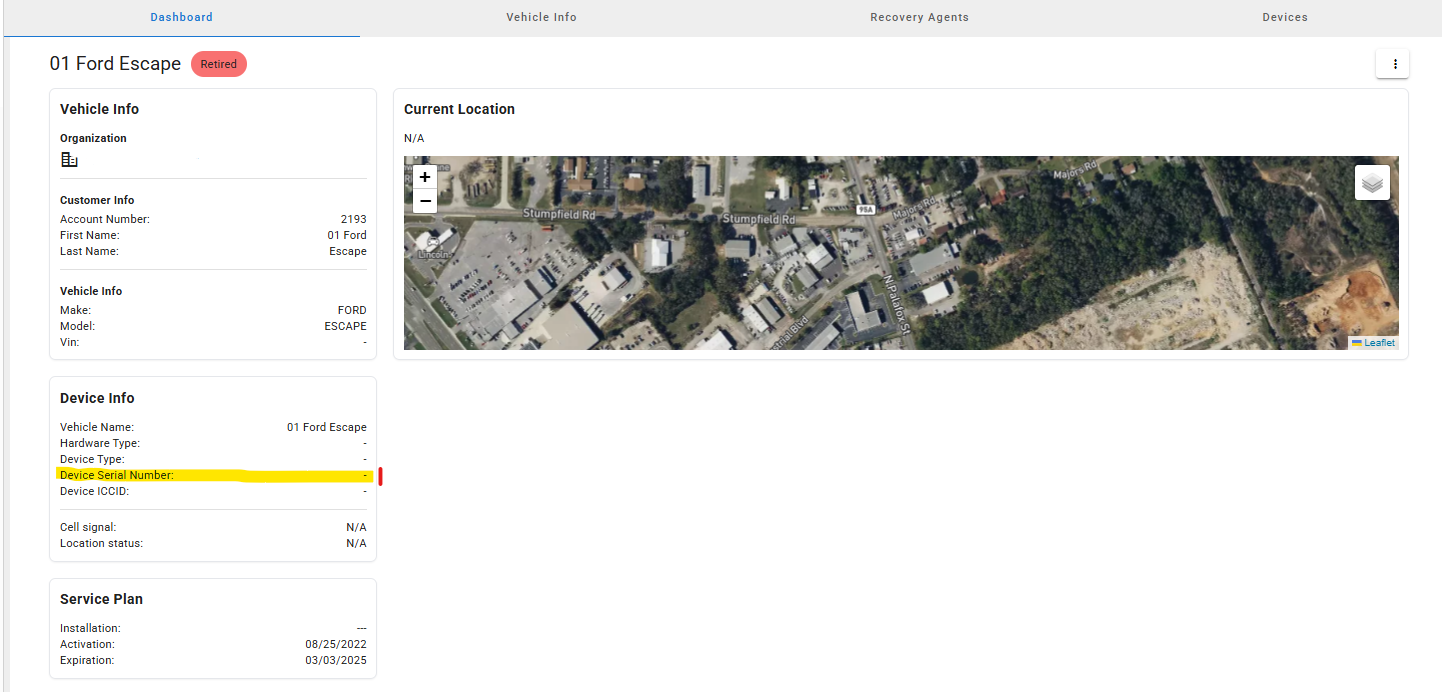The image size is (1442, 692).
Task: Switch to the Dashboard tab
Action: tap(181, 17)
